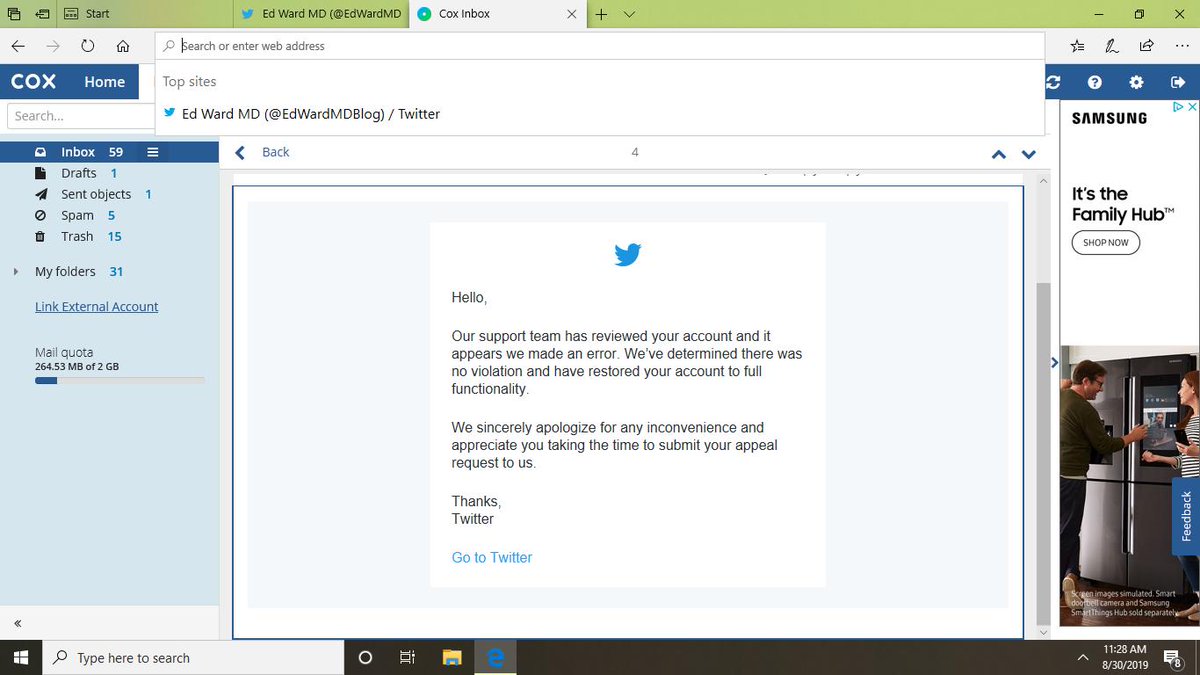The image size is (1200, 675).
Task: Click the browser back arrow
Action: (x=18, y=46)
